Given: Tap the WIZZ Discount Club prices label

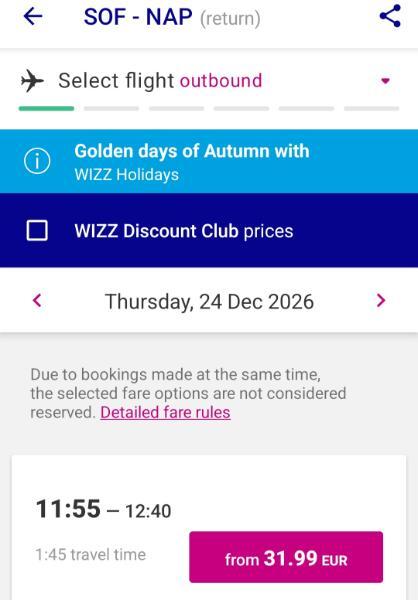Looking at the screenshot, I should pyautogui.click(x=184, y=231).
